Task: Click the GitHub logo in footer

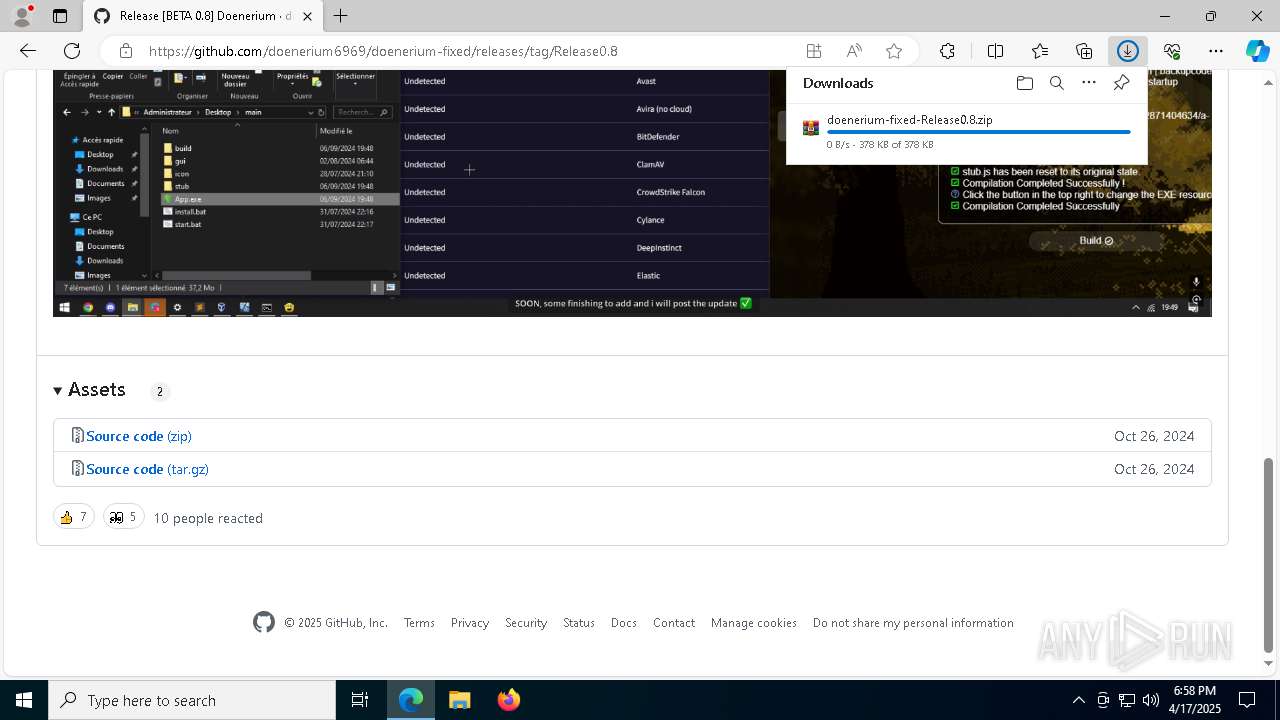Action: (x=264, y=623)
